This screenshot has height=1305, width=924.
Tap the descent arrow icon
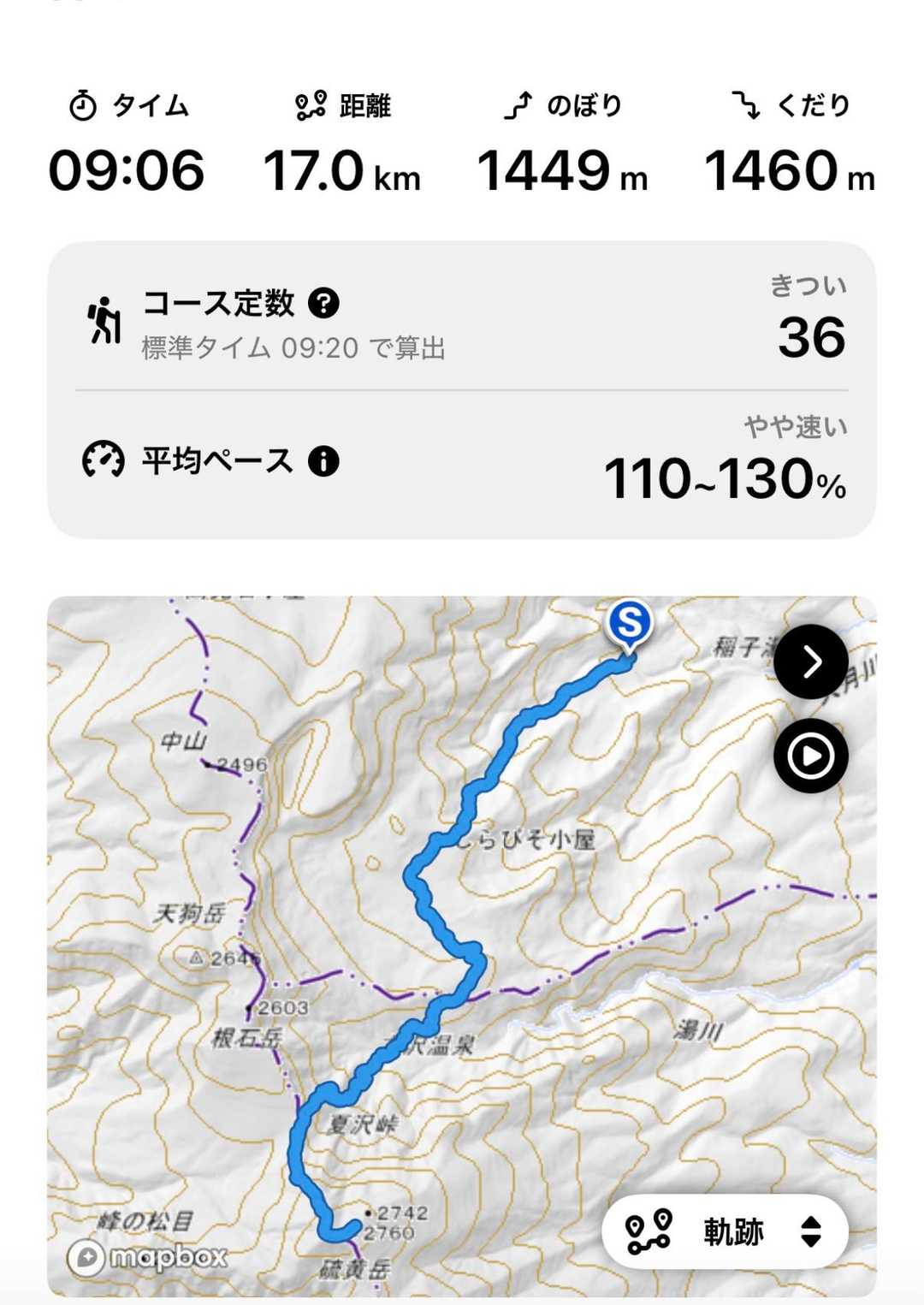pyautogui.click(x=746, y=106)
